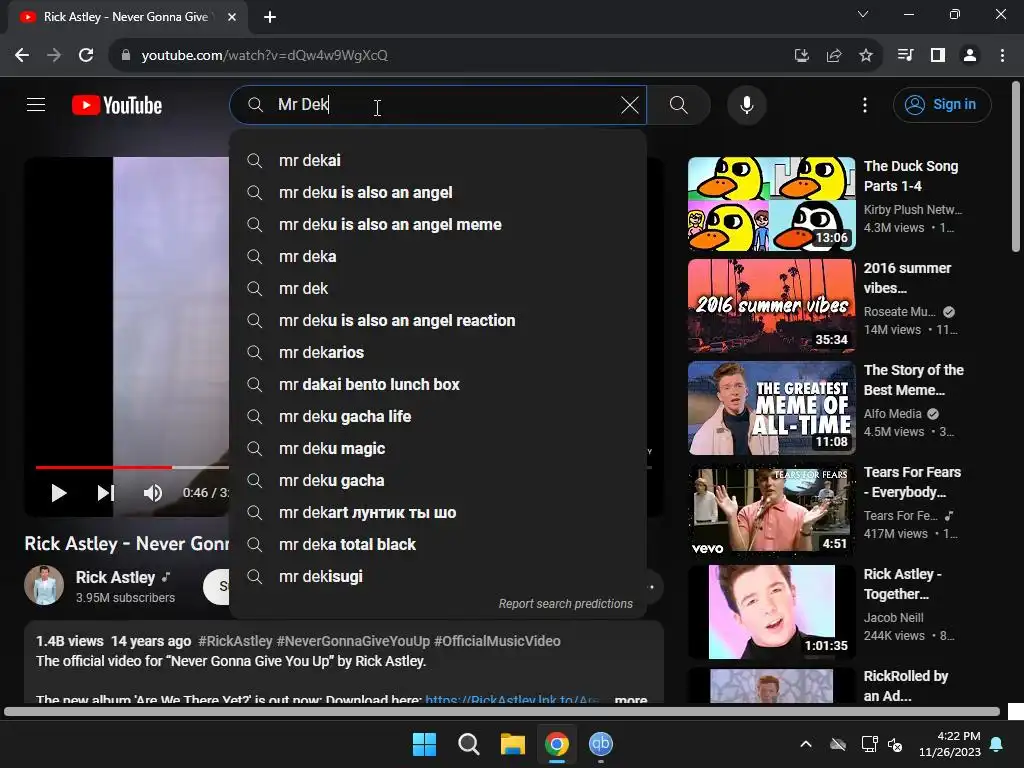Click the #NeverGonnaGiveYouUp hashtag
Screen dimensions: 1024x768
pos(353,641)
